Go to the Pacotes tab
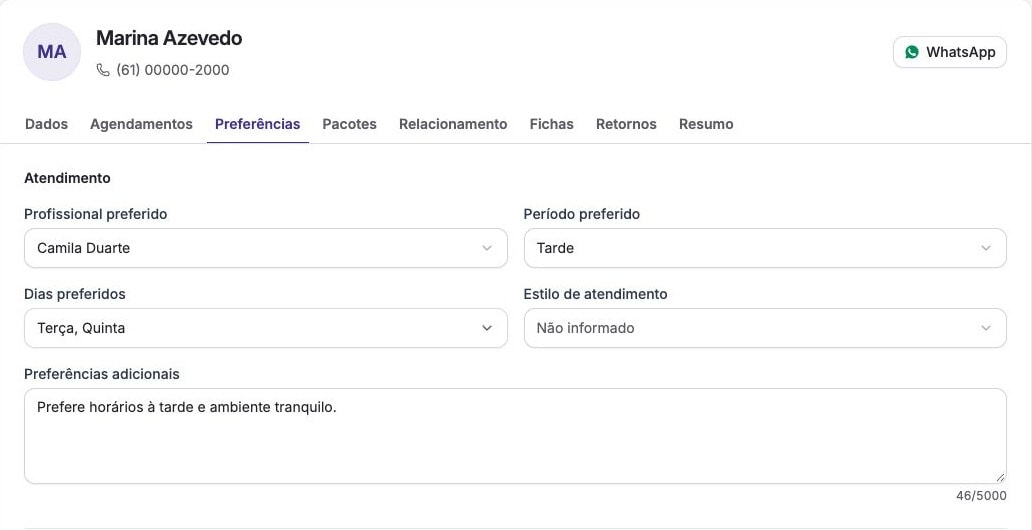 point(349,124)
